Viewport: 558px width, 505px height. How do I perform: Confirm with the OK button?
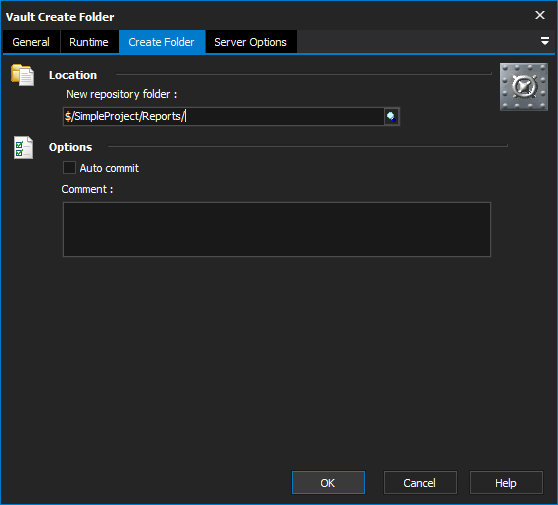coord(328,483)
